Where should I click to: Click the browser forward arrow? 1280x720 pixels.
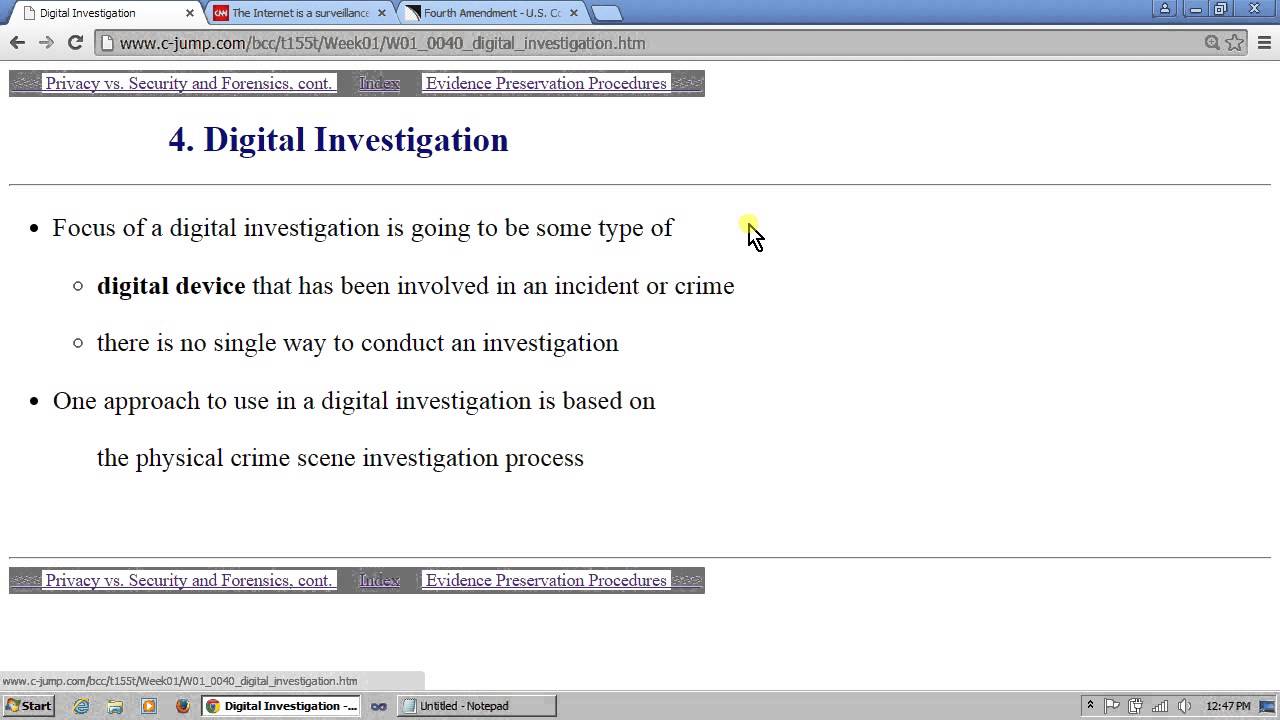[x=46, y=42]
